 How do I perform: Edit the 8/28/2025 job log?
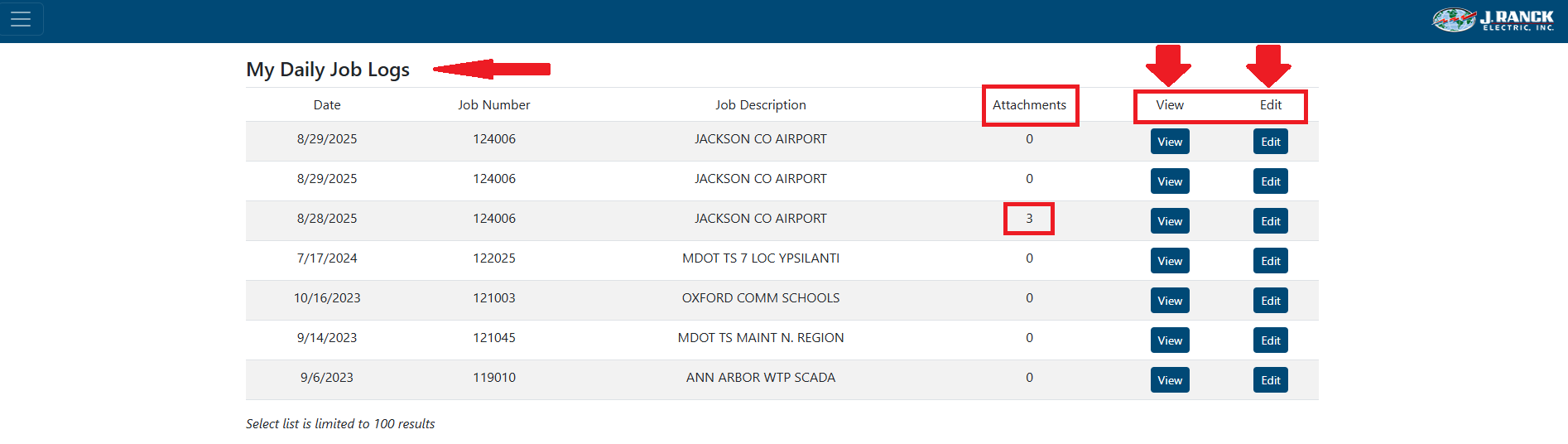coord(1270,221)
